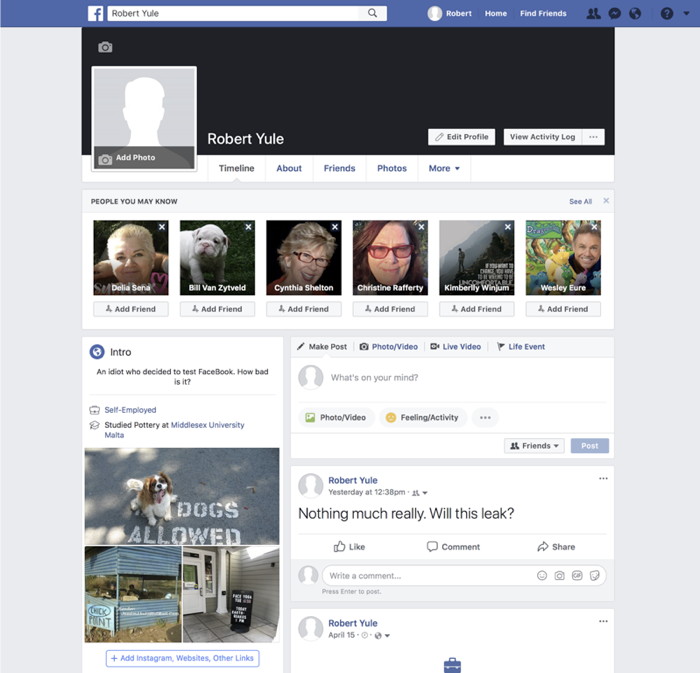Screen dimensions: 700x673
Task: Dismiss the Cynthia Shelton suggestion
Action: pyautogui.click(x=335, y=227)
